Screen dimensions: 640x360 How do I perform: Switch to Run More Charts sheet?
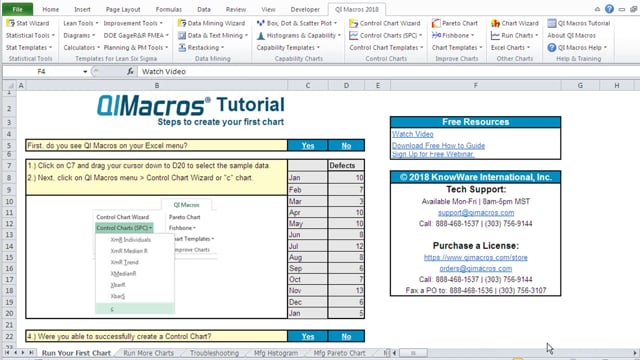point(149,353)
